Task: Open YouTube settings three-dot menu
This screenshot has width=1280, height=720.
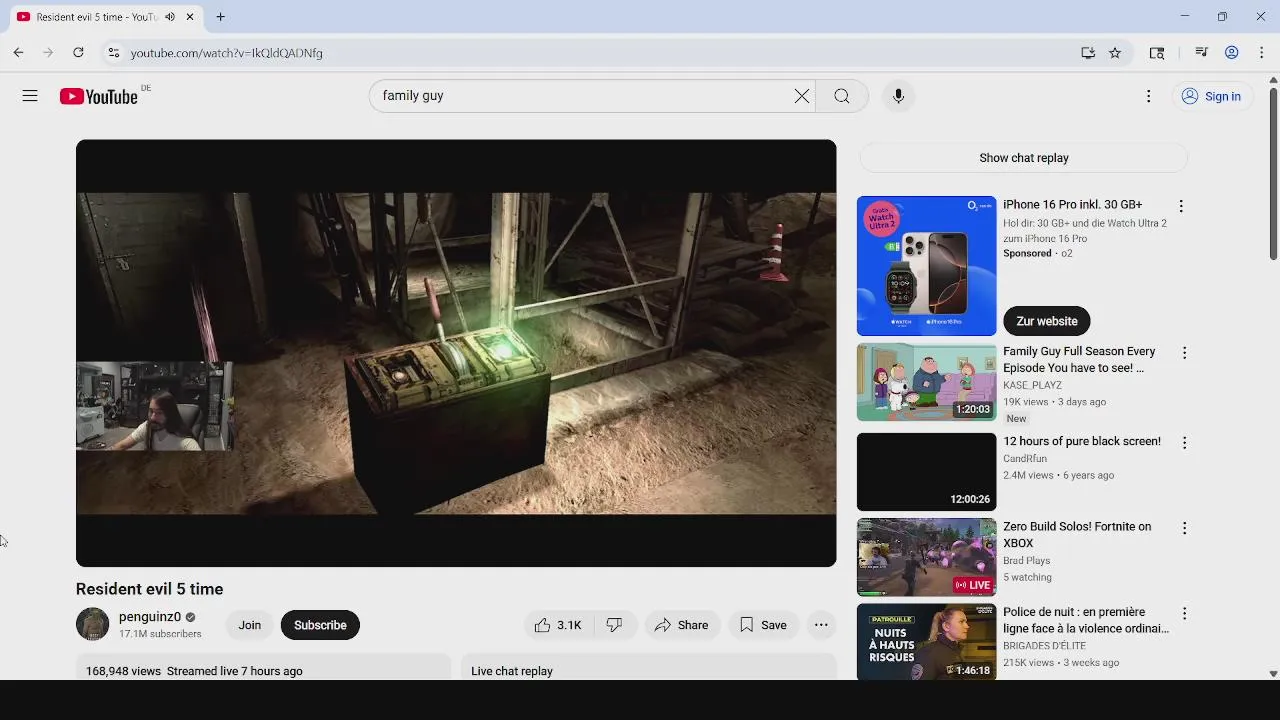Action: click(1149, 96)
